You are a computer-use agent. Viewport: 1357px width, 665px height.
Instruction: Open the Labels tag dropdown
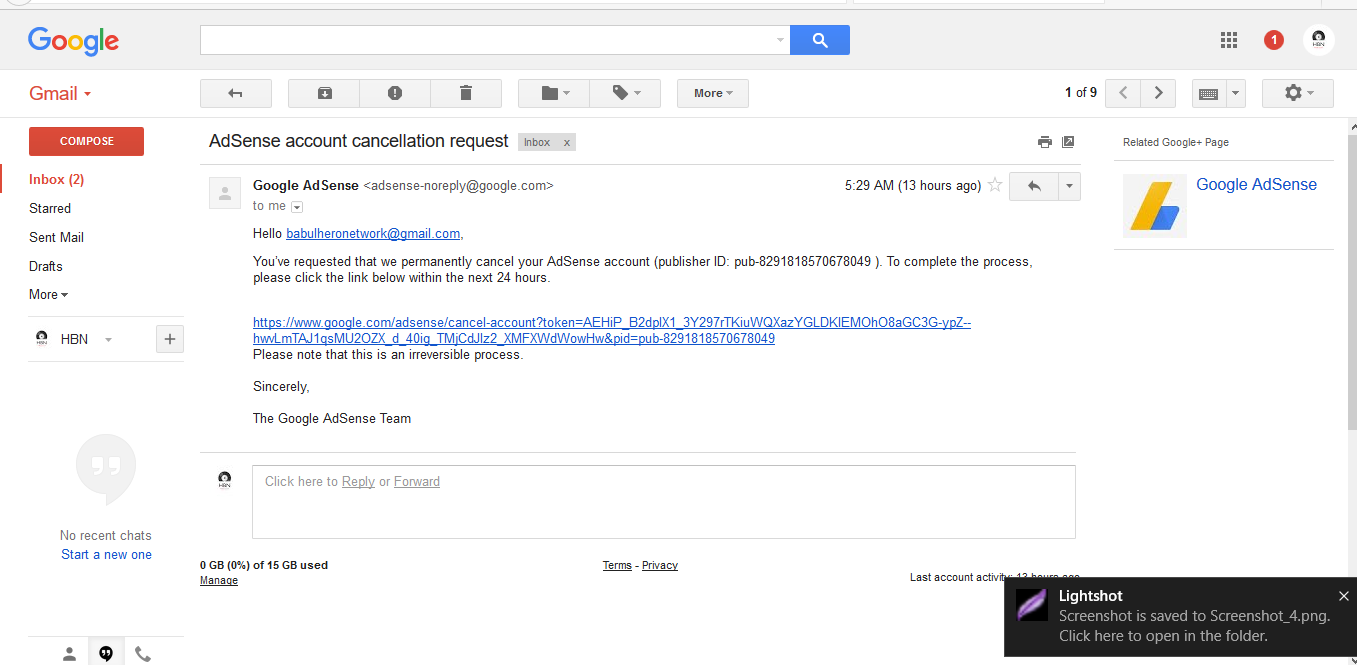point(625,93)
